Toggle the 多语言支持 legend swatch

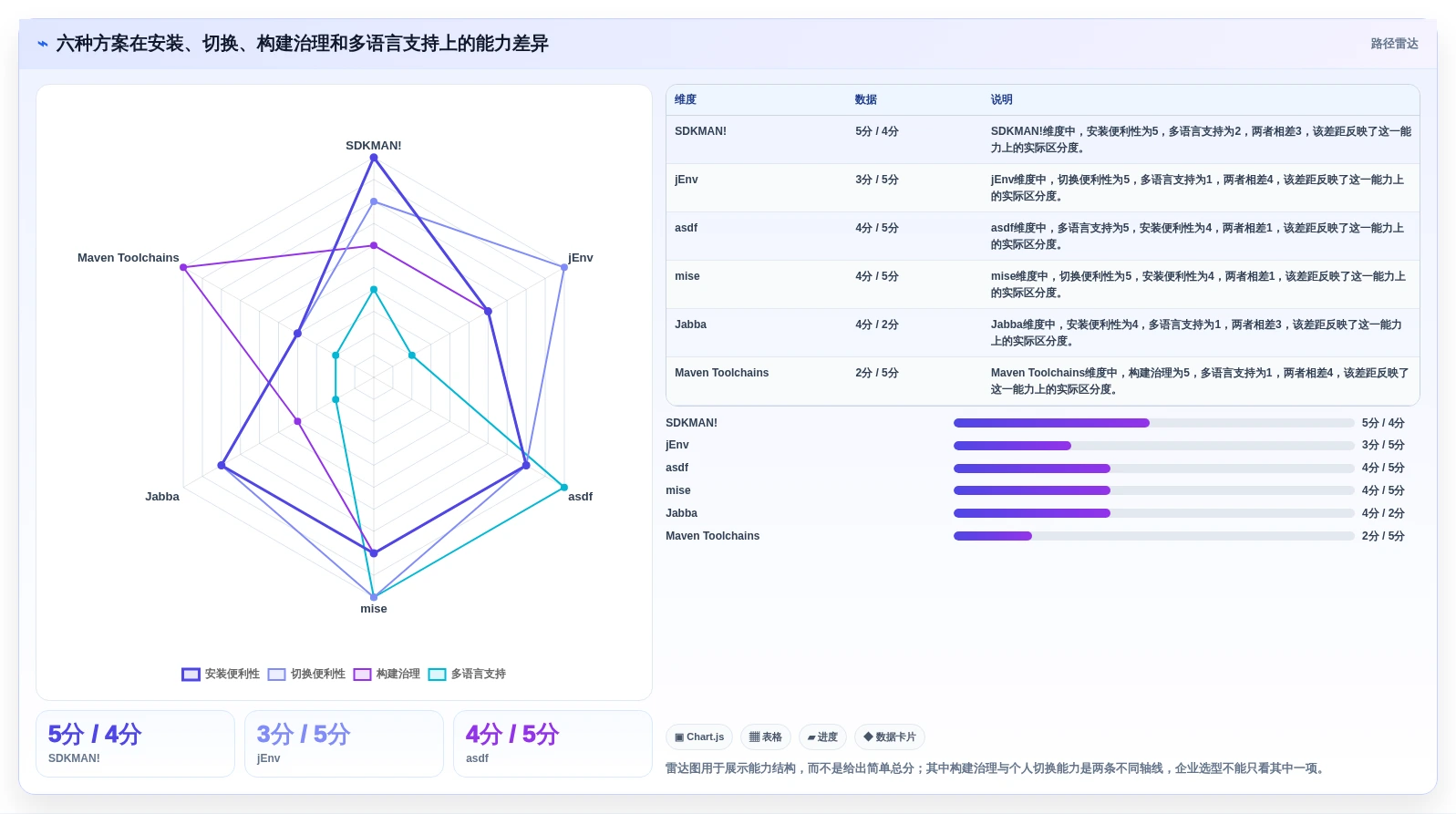(x=437, y=675)
